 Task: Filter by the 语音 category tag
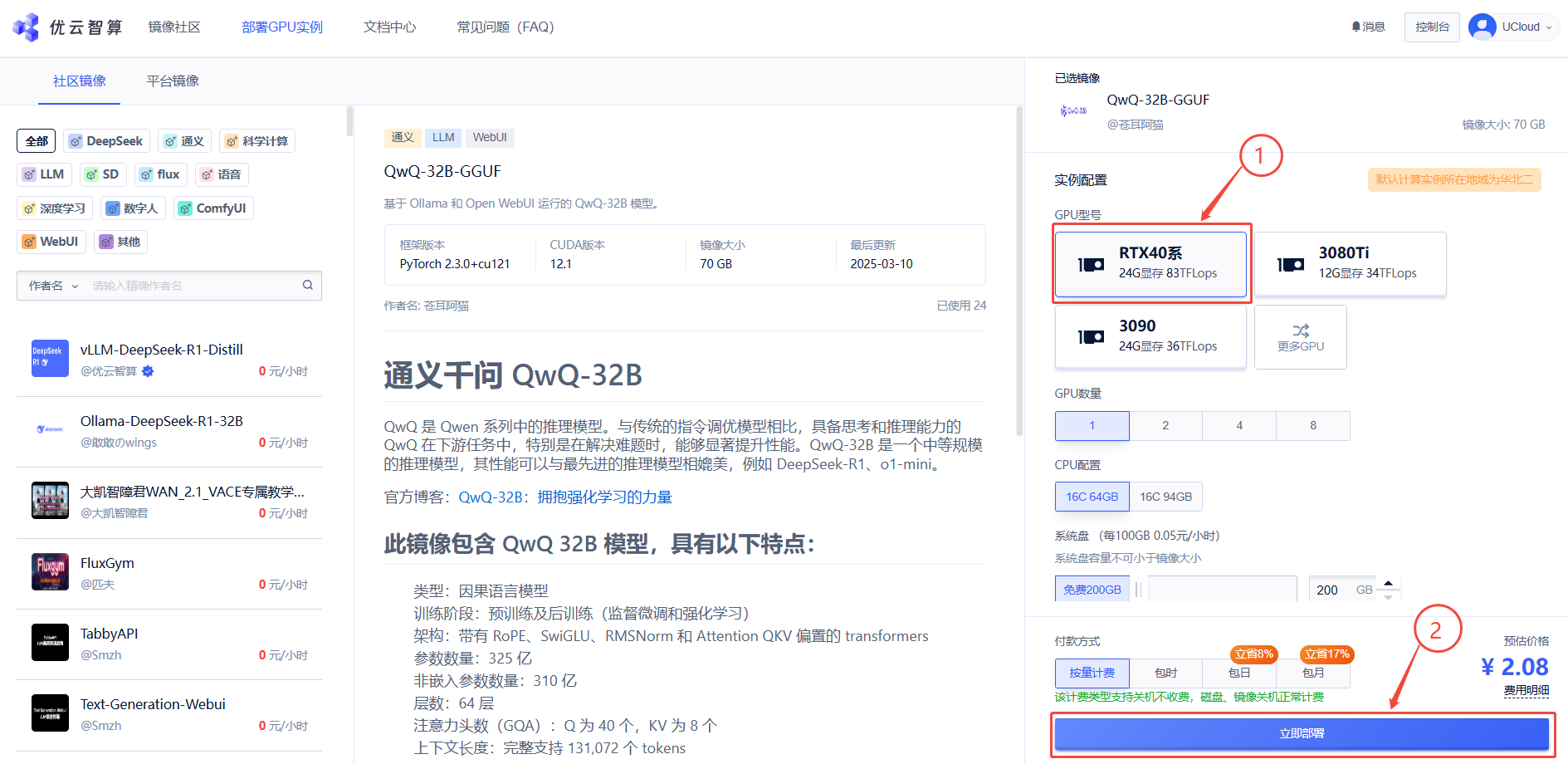tap(222, 174)
